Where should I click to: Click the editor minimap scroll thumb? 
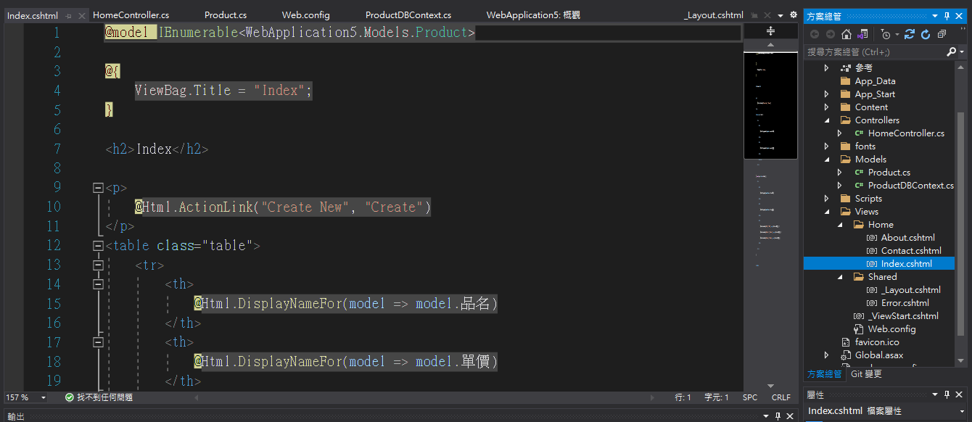click(771, 104)
